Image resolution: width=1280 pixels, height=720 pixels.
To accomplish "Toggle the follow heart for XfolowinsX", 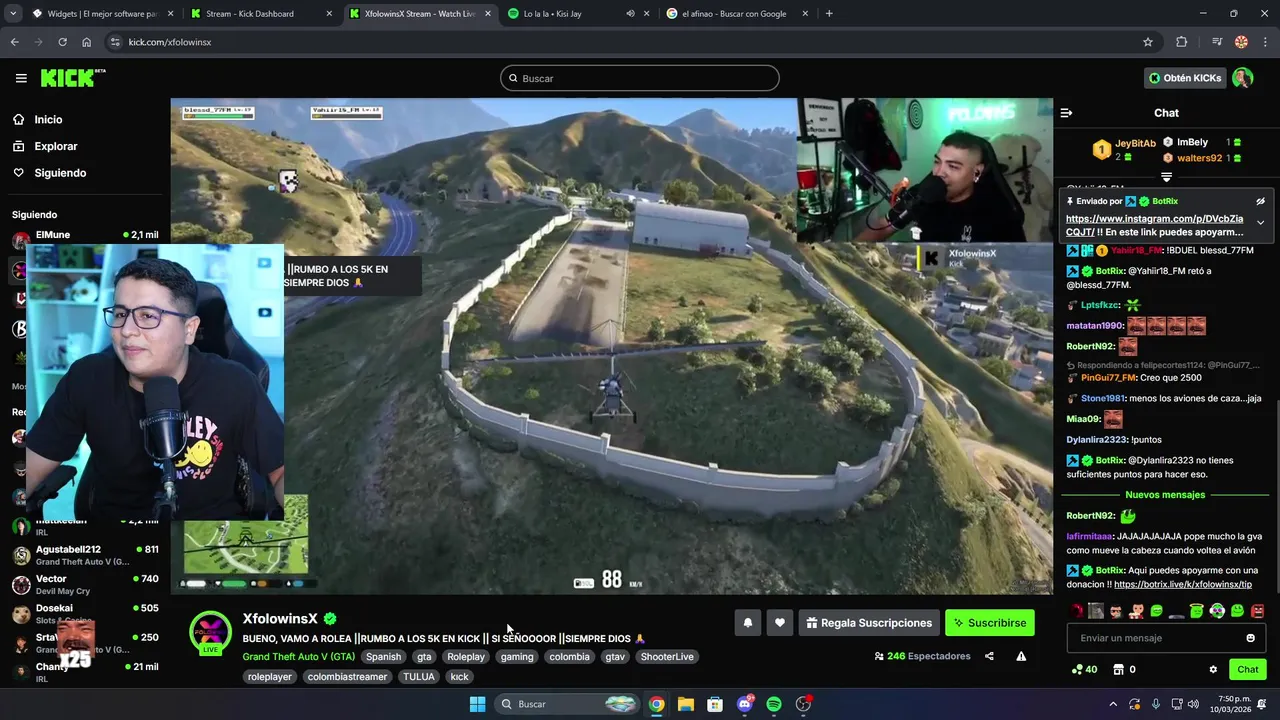I will [780, 623].
